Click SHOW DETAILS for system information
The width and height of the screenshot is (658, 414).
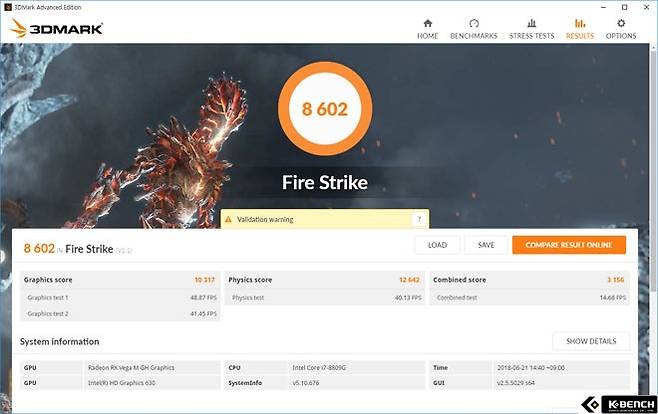pos(590,341)
